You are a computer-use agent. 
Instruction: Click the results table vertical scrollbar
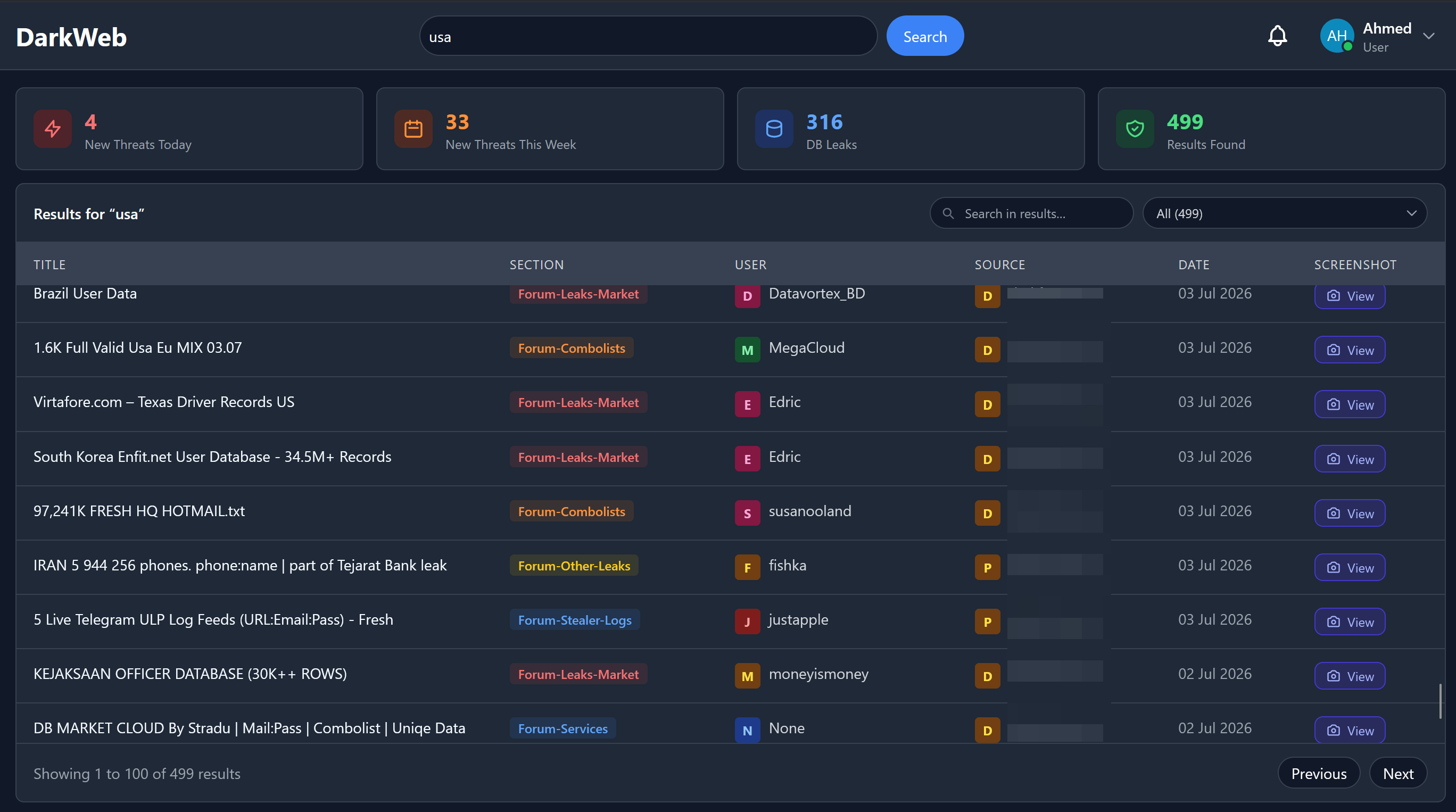[1440, 701]
